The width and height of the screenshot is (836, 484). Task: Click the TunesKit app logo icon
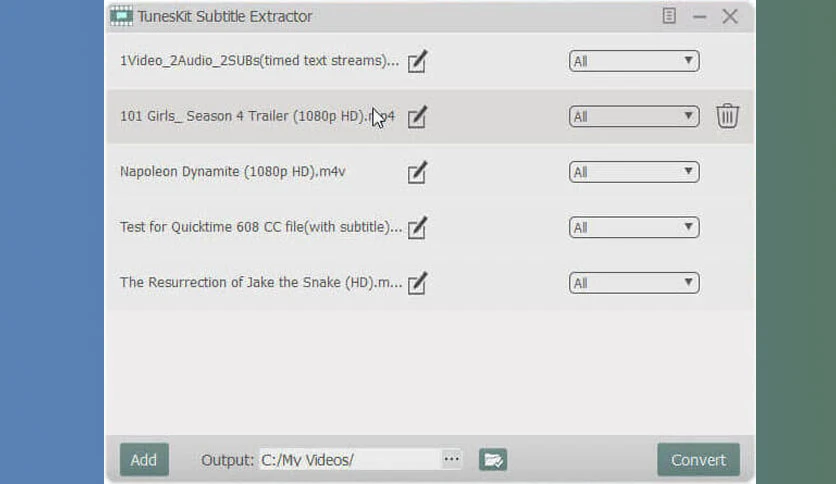[122, 16]
